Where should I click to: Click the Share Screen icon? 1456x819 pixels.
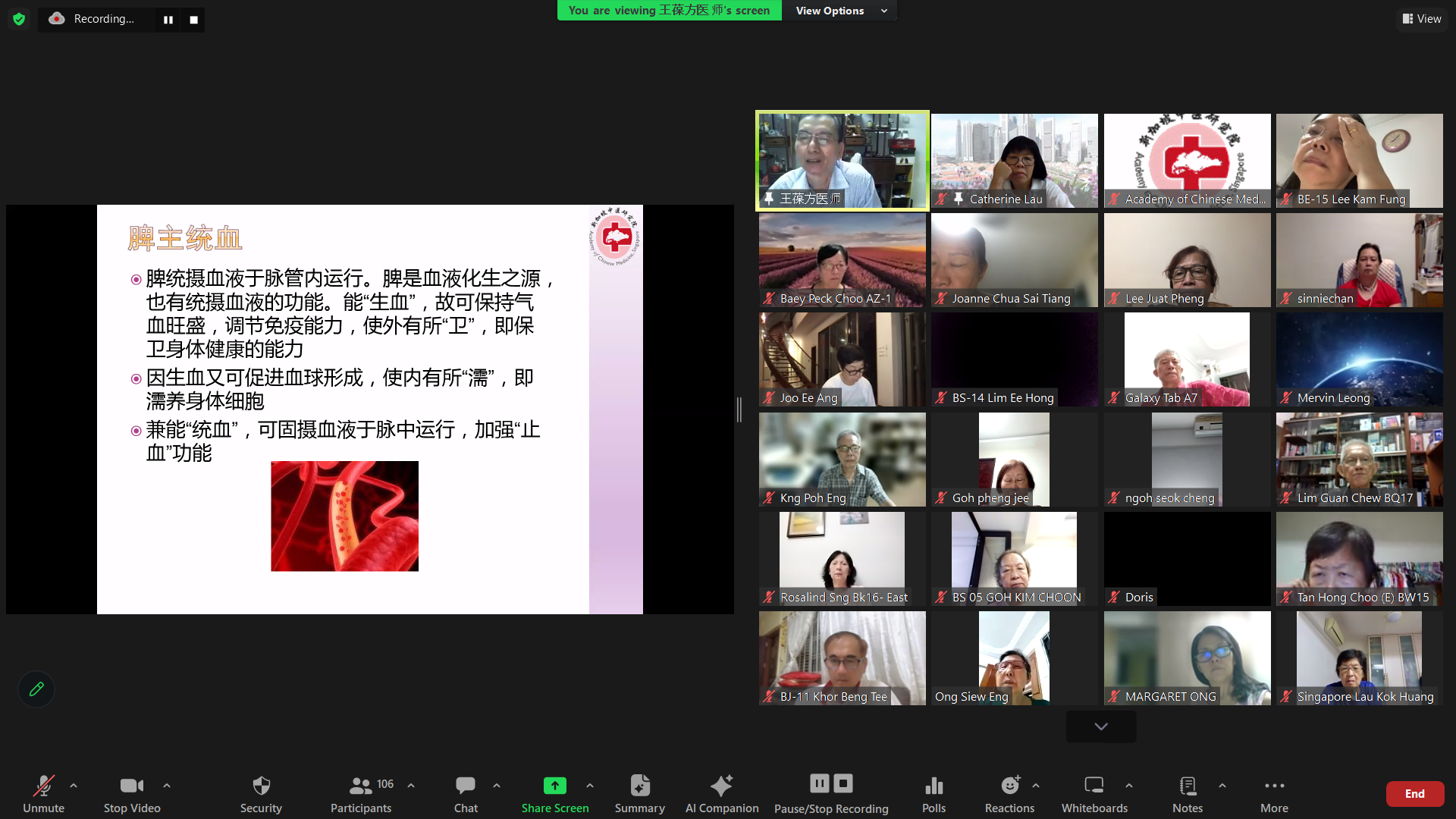(x=554, y=786)
